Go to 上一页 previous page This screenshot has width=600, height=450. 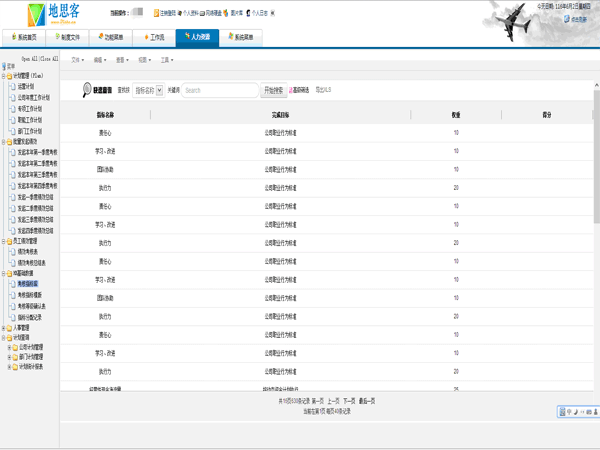333,401
